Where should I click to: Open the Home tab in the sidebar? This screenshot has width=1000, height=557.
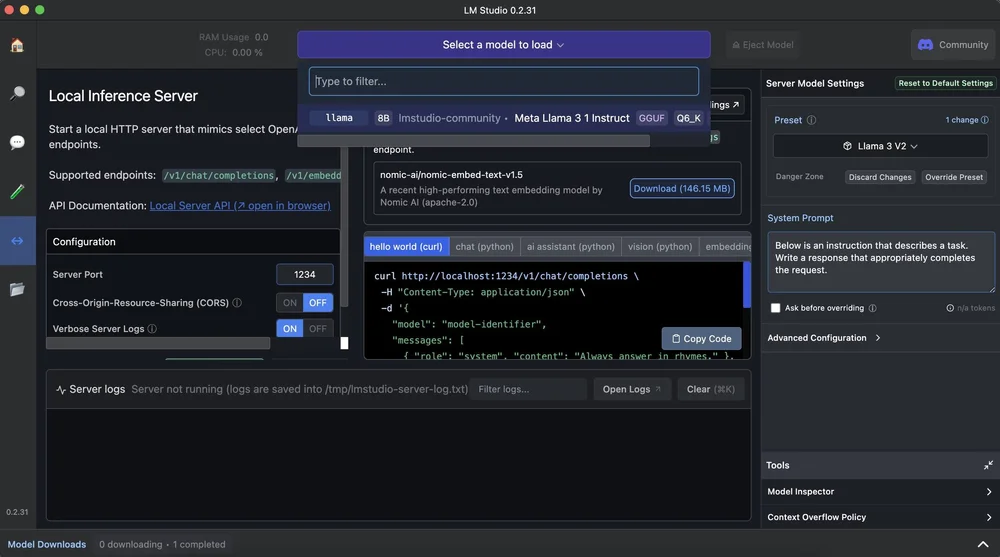[x=17, y=45]
